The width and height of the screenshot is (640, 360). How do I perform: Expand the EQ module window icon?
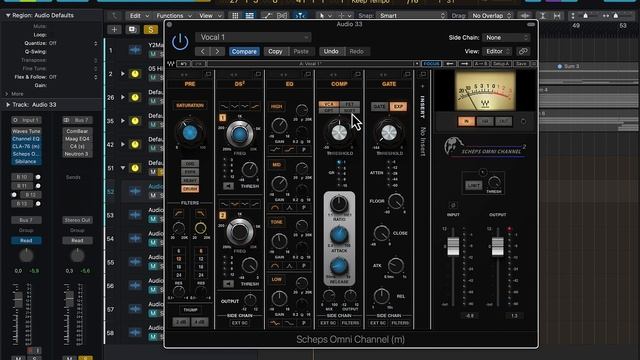click(x=308, y=74)
